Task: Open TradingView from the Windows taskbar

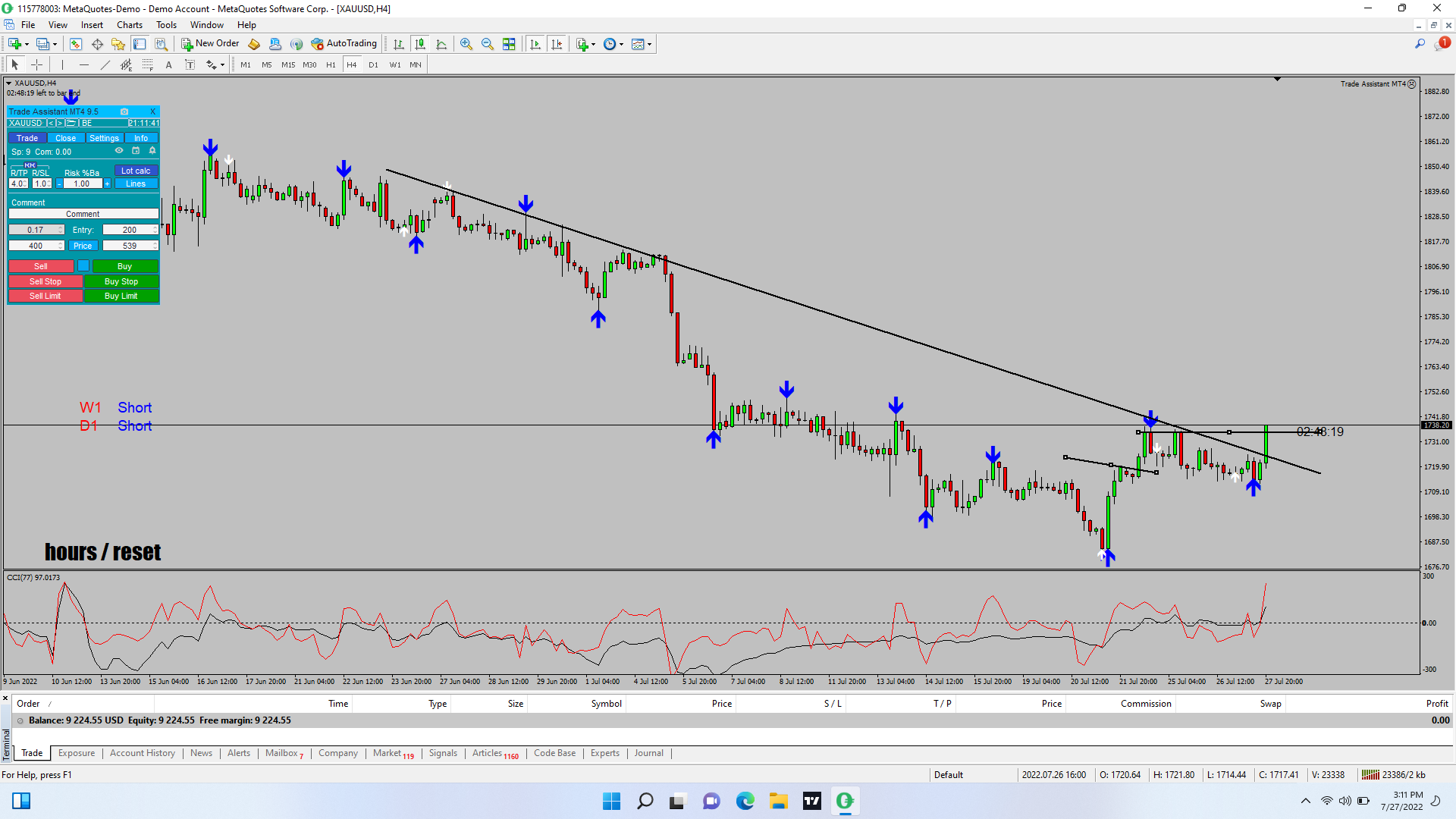Action: click(812, 801)
